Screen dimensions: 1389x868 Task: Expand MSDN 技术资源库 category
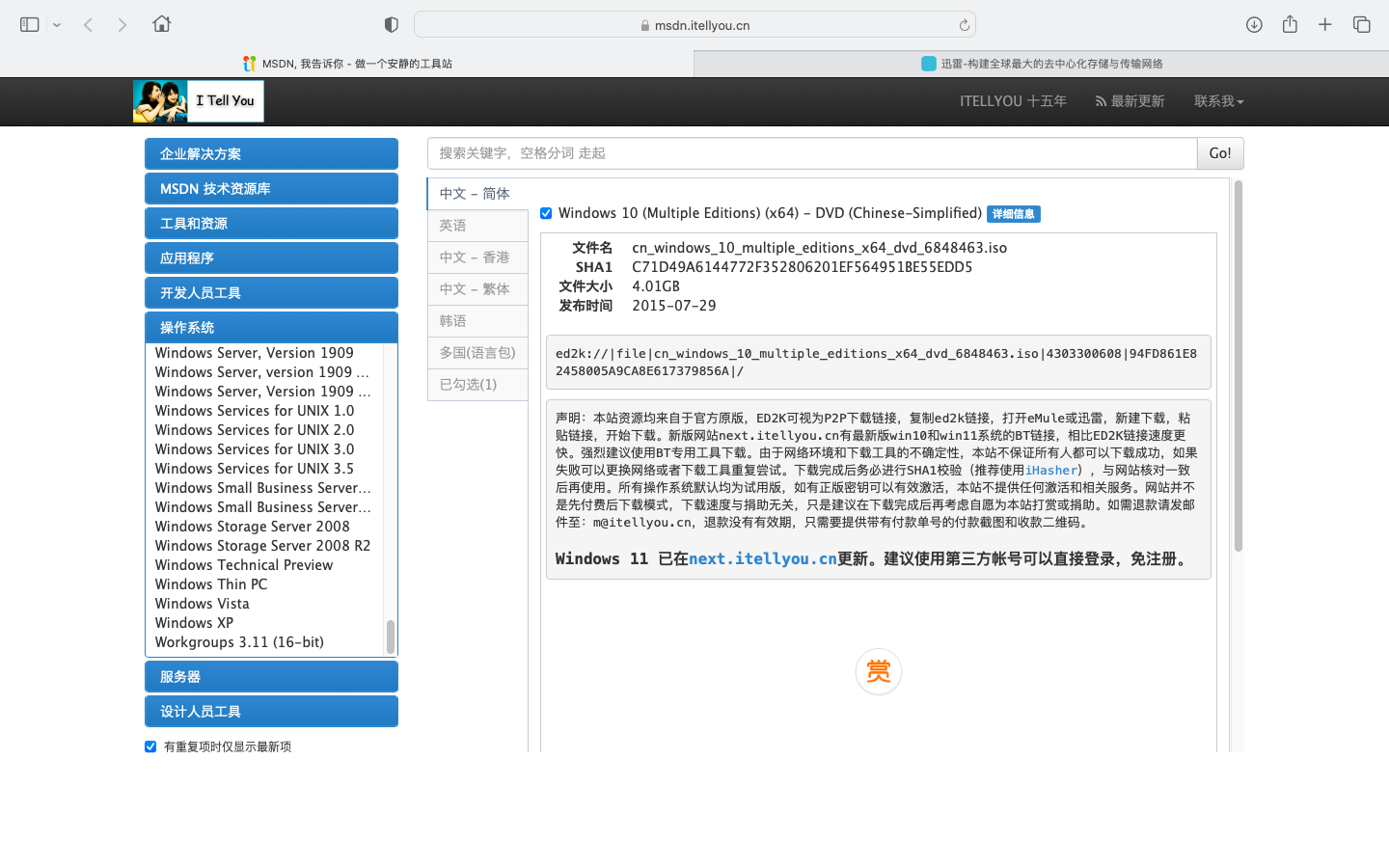[x=271, y=189]
